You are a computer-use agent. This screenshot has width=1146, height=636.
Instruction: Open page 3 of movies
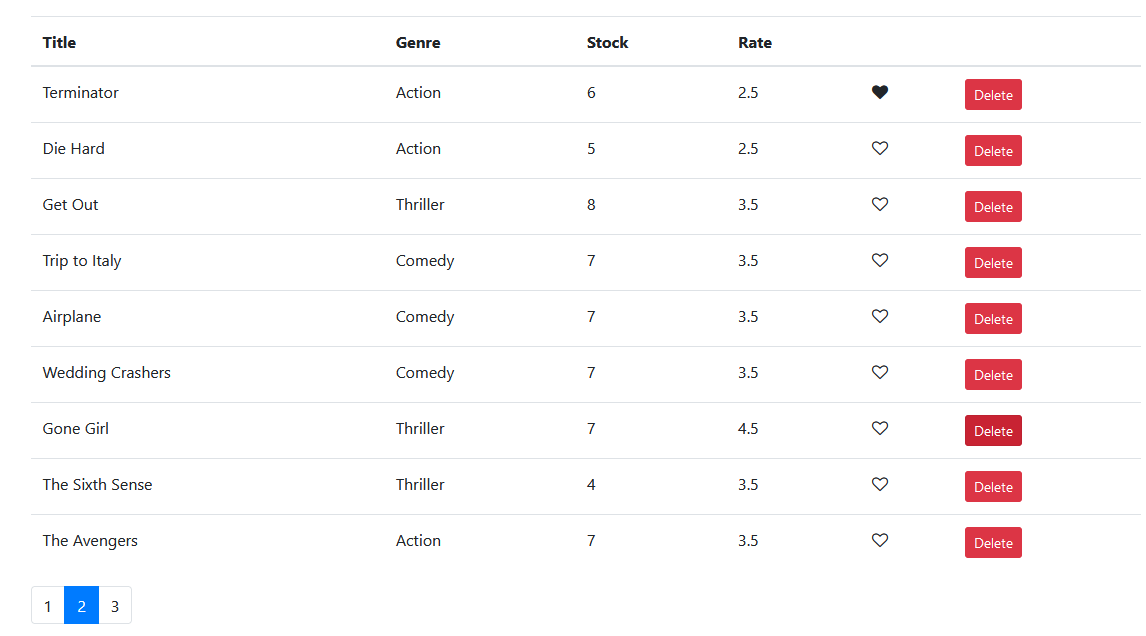pos(115,606)
